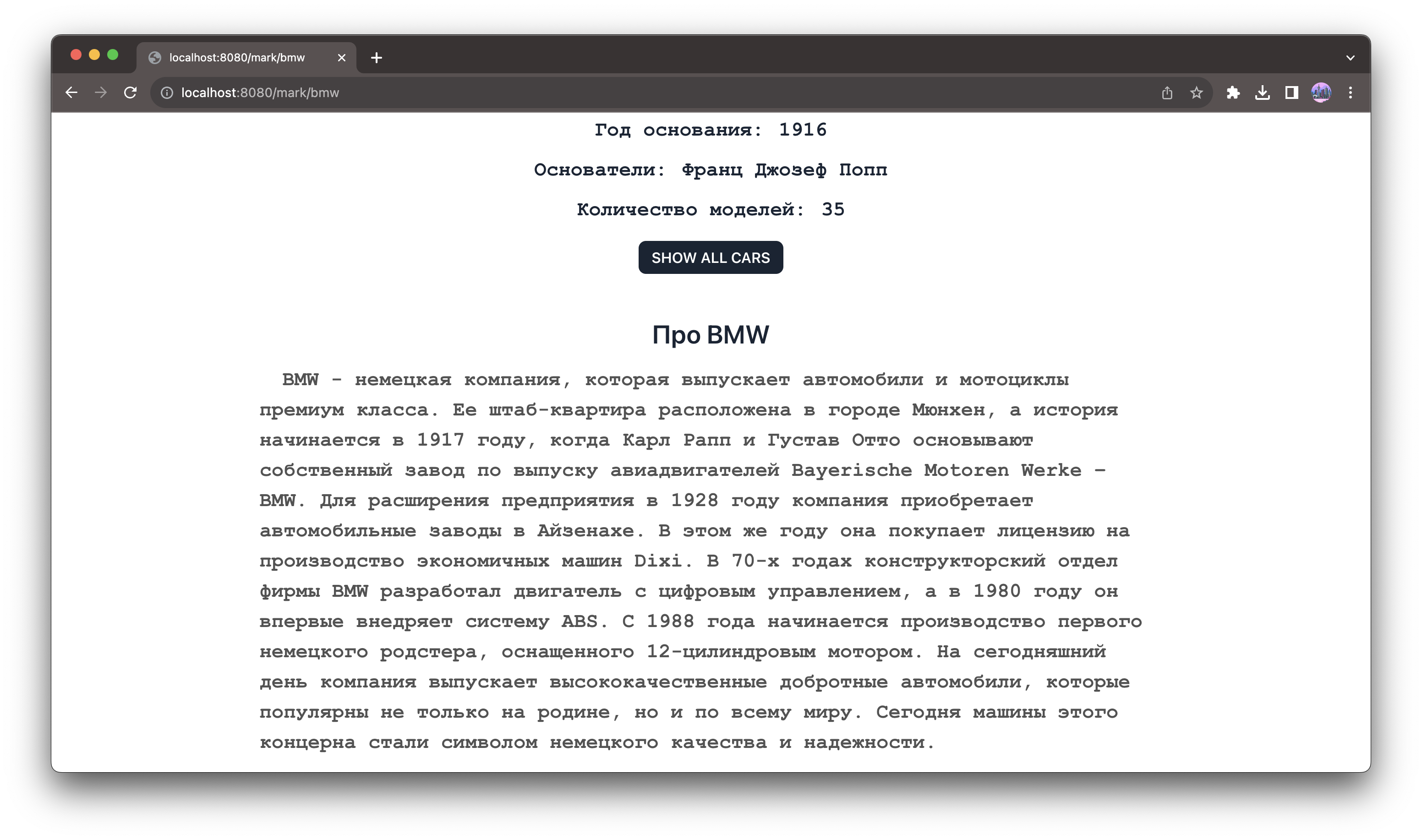Click the Про BMW heading
This screenshot has width=1422, height=840.
point(711,334)
